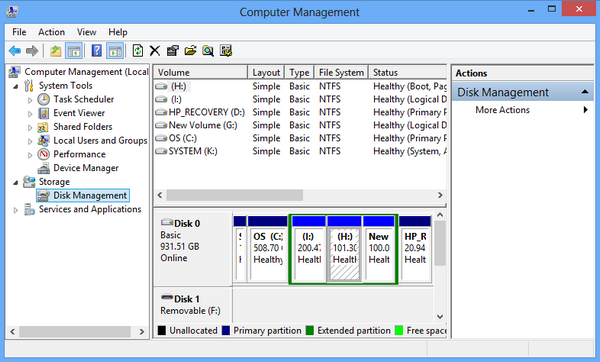Screen dimensions: 600x362
Task: Open the File menu
Action: [19, 32]
